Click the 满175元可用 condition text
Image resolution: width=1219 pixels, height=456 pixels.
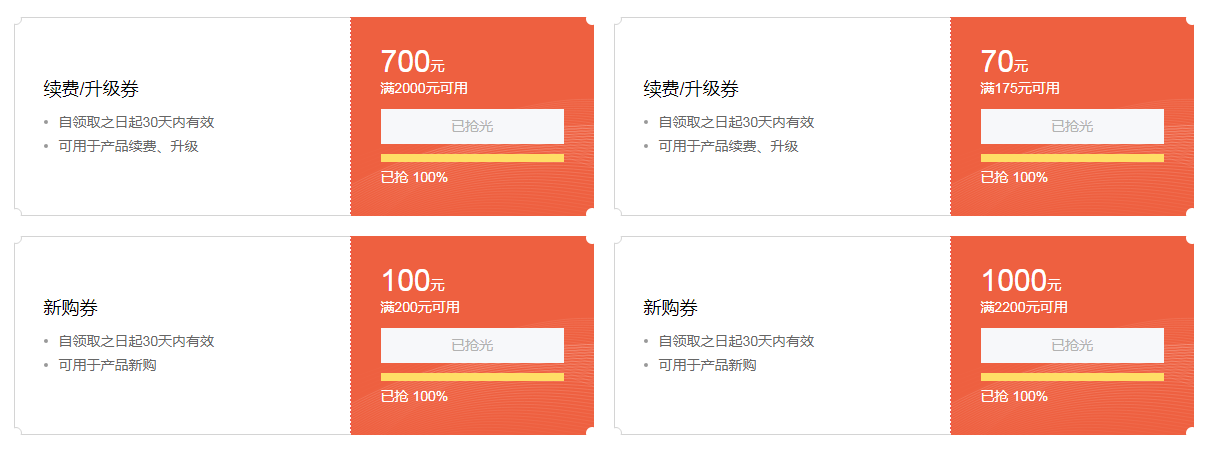pyautogui.click(x=1020, y=88)
